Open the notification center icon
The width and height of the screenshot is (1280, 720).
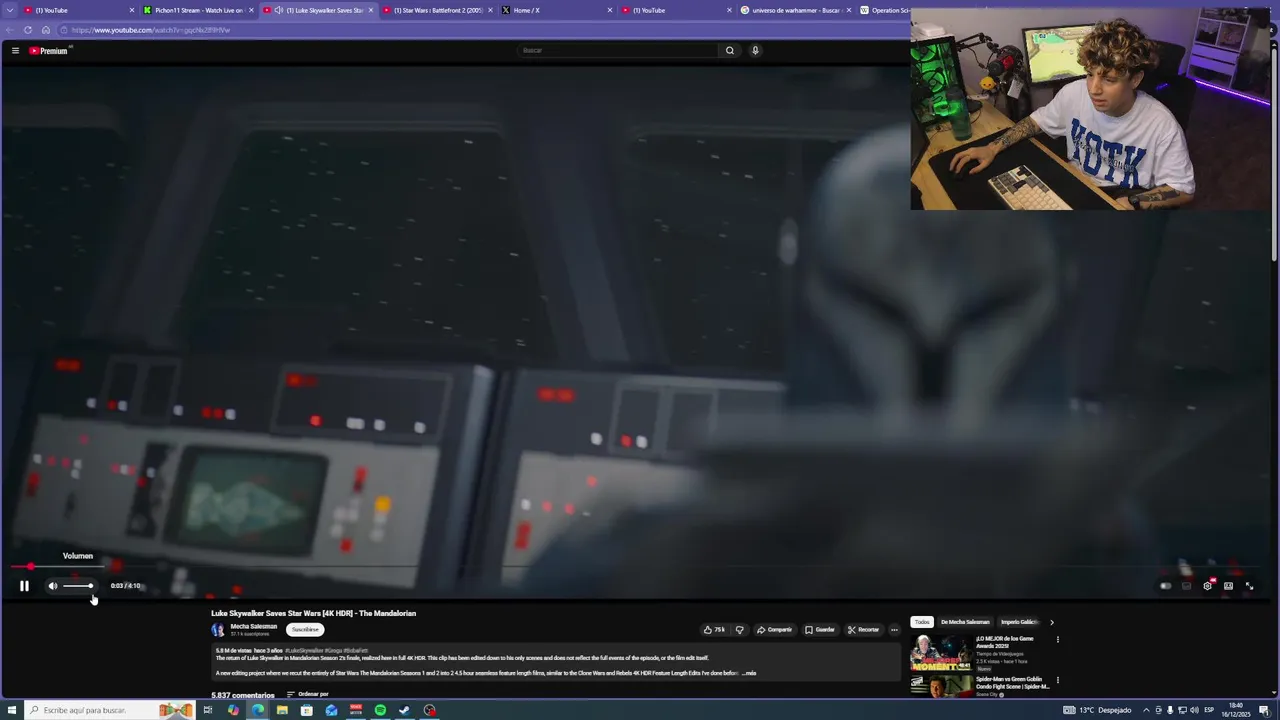coord(1264,710)
